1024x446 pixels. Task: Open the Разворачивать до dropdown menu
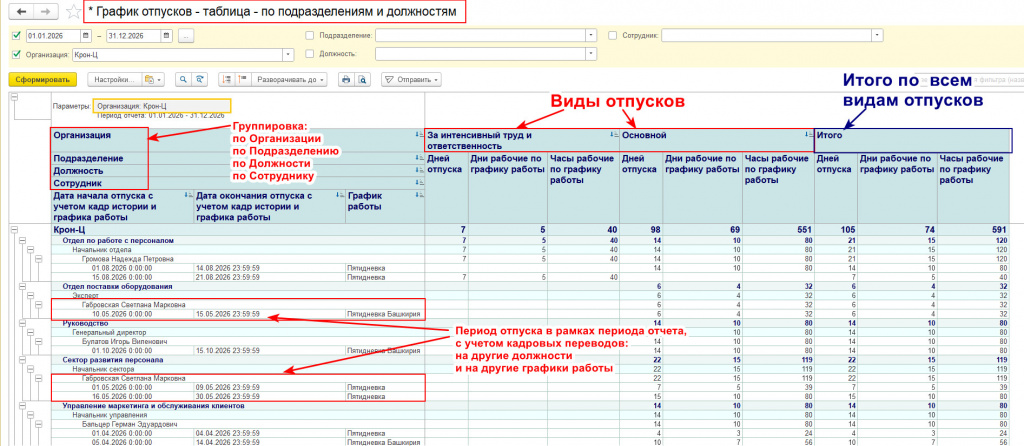click(x=291, y=80)
